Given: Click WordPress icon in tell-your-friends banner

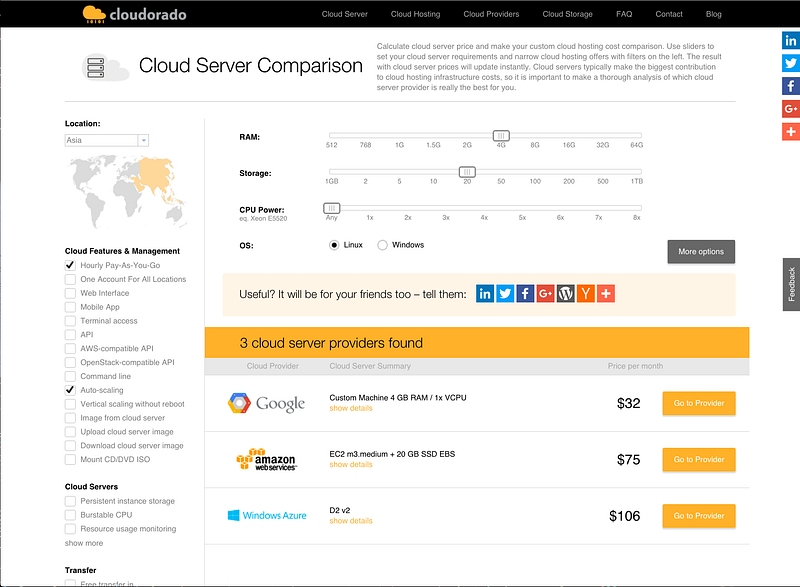Looking at the screenshot, I should [x=565, y=293].
